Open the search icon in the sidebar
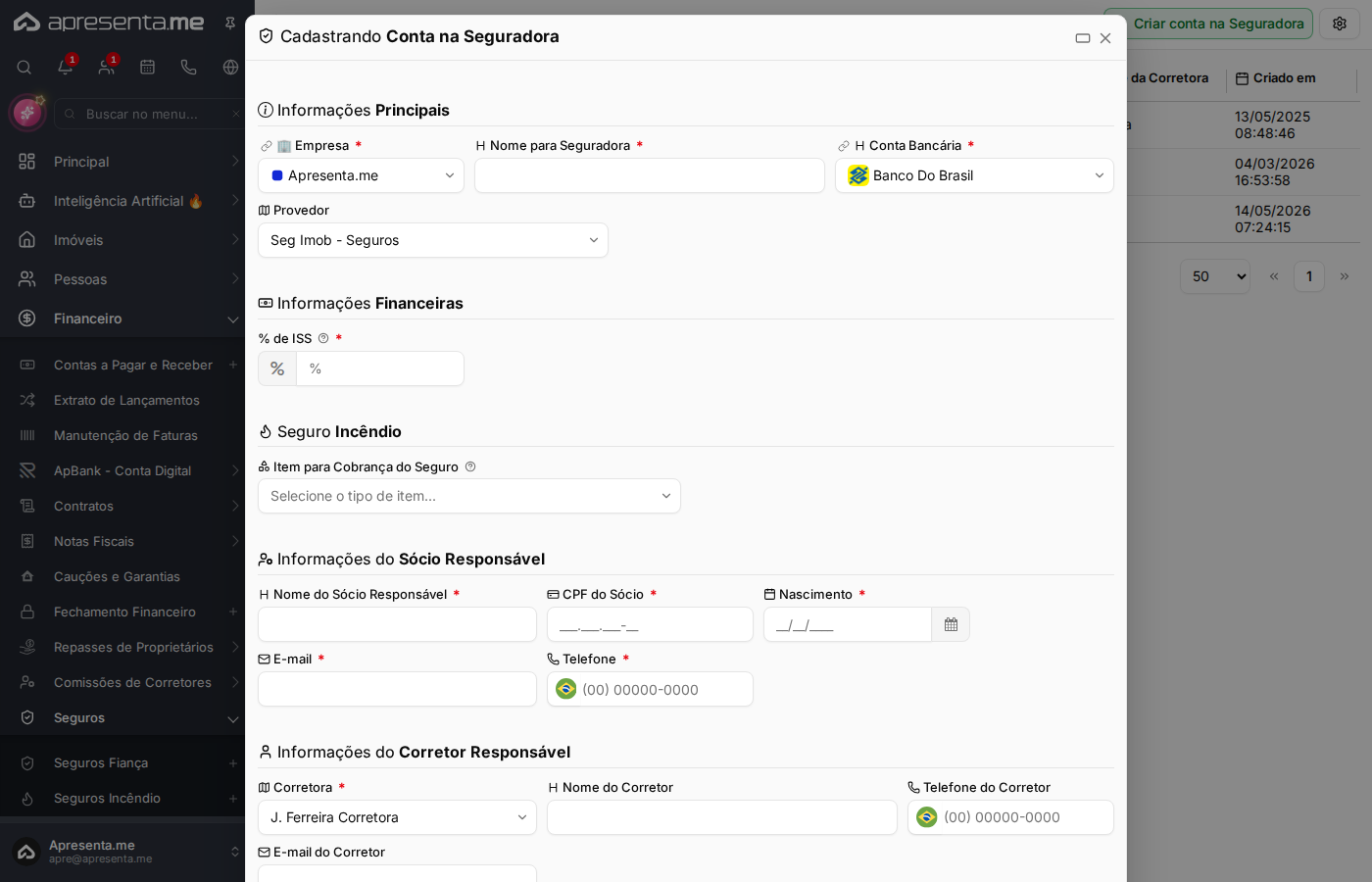The width and height of the screenshot is (1372, 882). click(24, 68)
